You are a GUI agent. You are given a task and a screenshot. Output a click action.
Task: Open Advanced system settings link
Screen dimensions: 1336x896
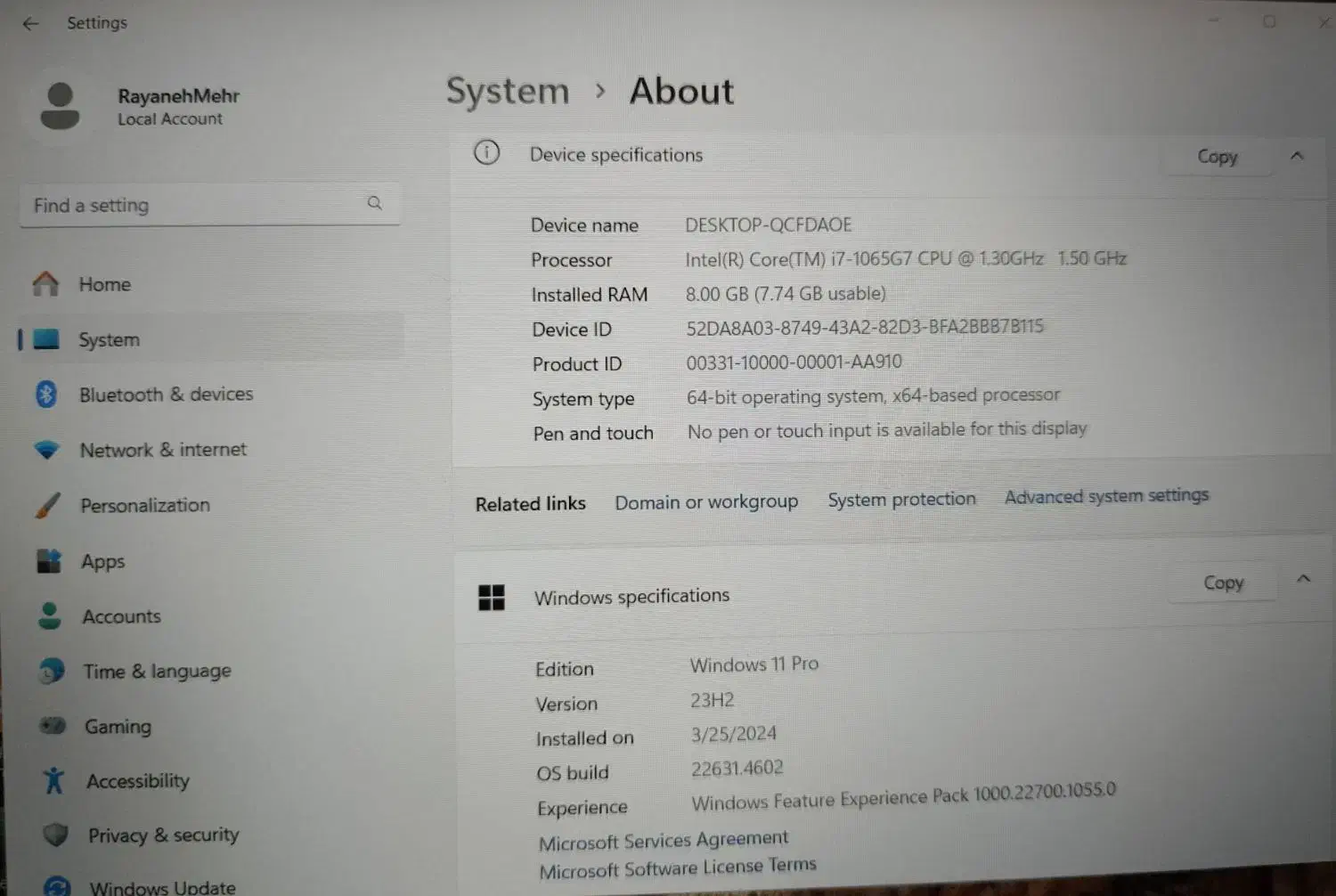[x=1106, y=496]
